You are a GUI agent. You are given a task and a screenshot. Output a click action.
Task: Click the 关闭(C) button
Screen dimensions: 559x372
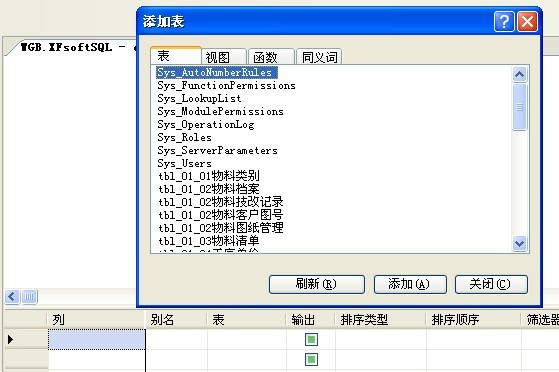[x=491, y=284]
